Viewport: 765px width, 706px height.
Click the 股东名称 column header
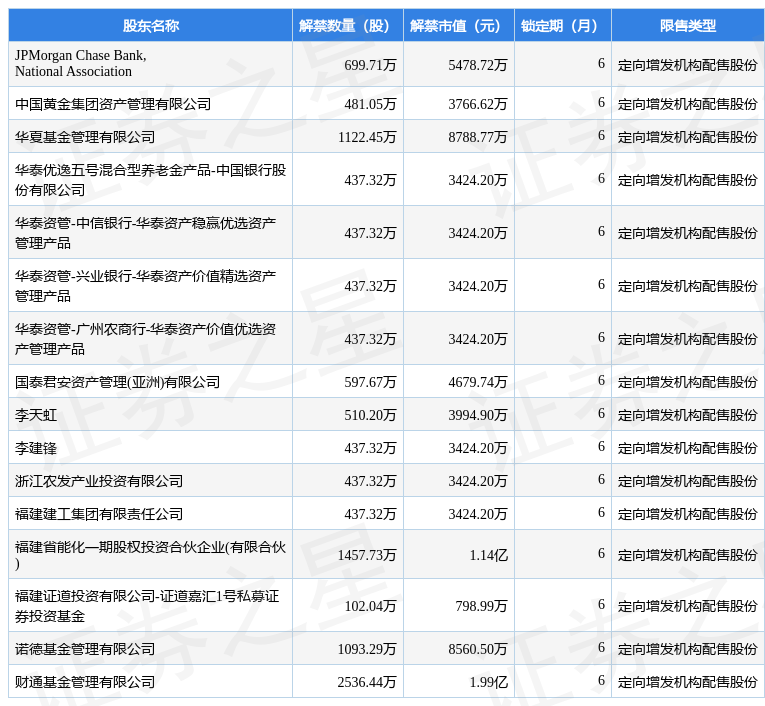tap(150, 26)
